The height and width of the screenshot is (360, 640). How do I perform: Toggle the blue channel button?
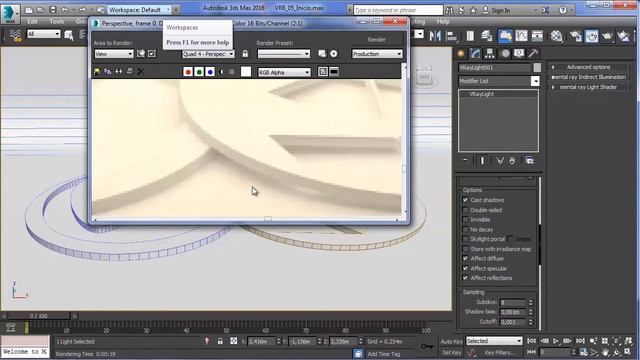210,72
